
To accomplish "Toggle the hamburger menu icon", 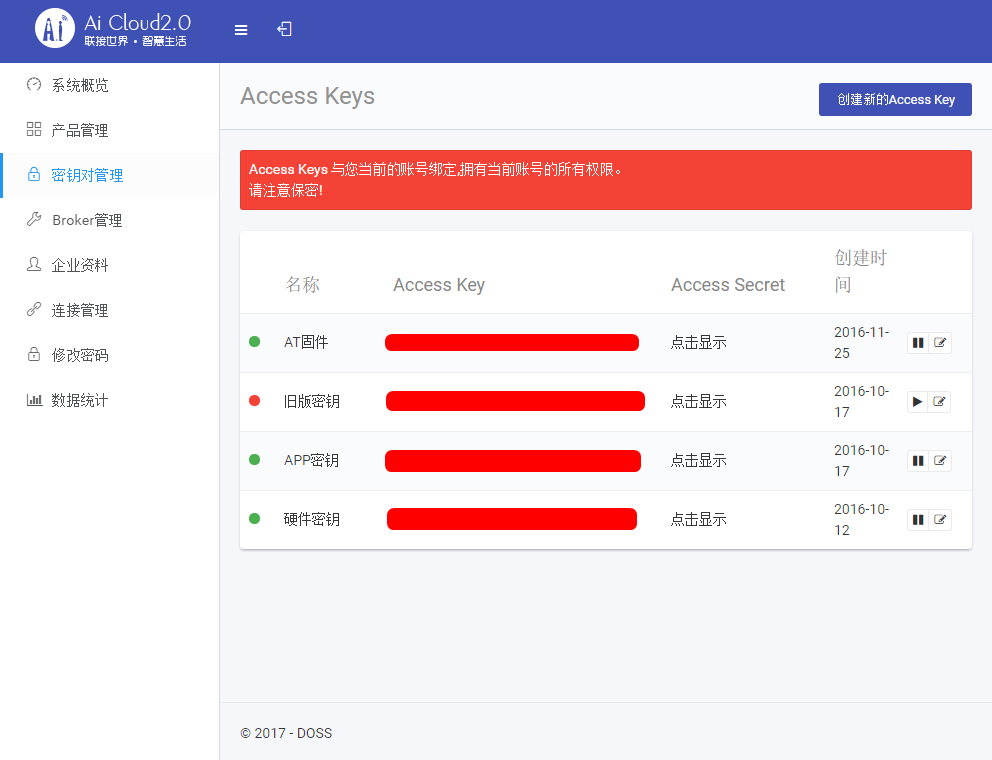I will 241,30.
